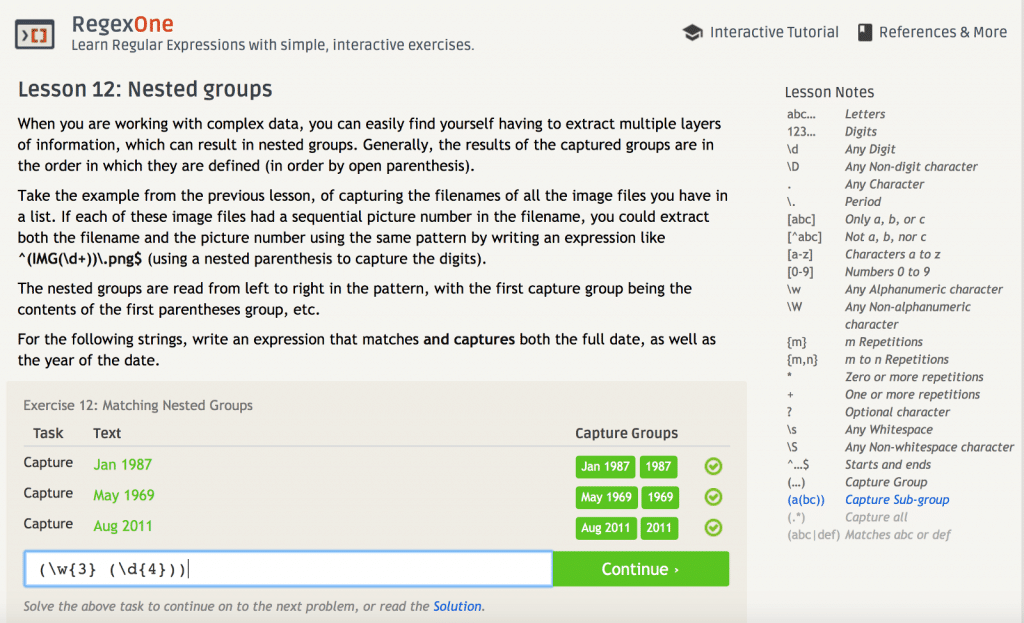This screenshot has height=623, width=1024.
Task: Click the bookmark icon beside References & More
Action: [x=865, y=31]
